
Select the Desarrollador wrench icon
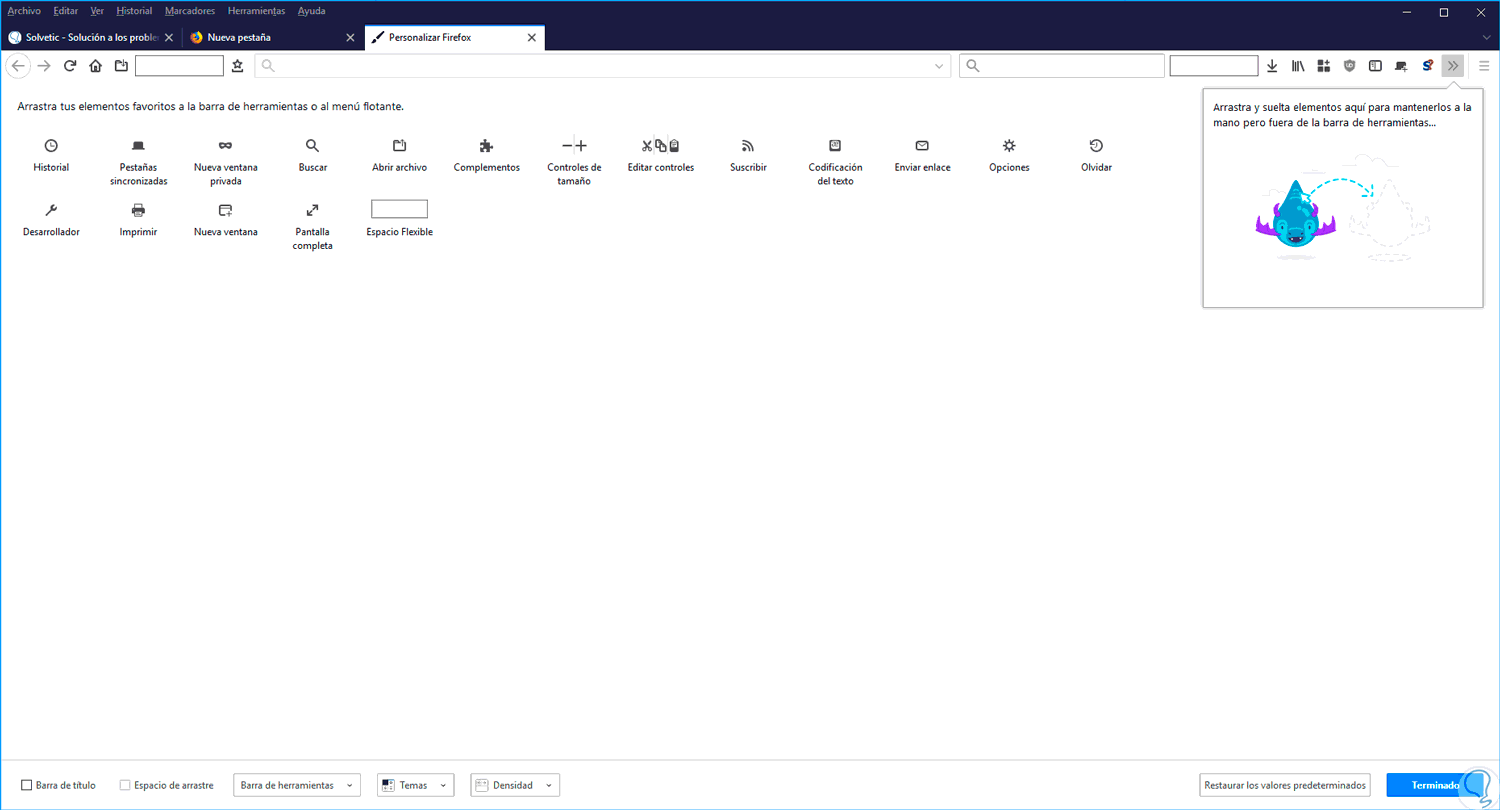(51, 210)
